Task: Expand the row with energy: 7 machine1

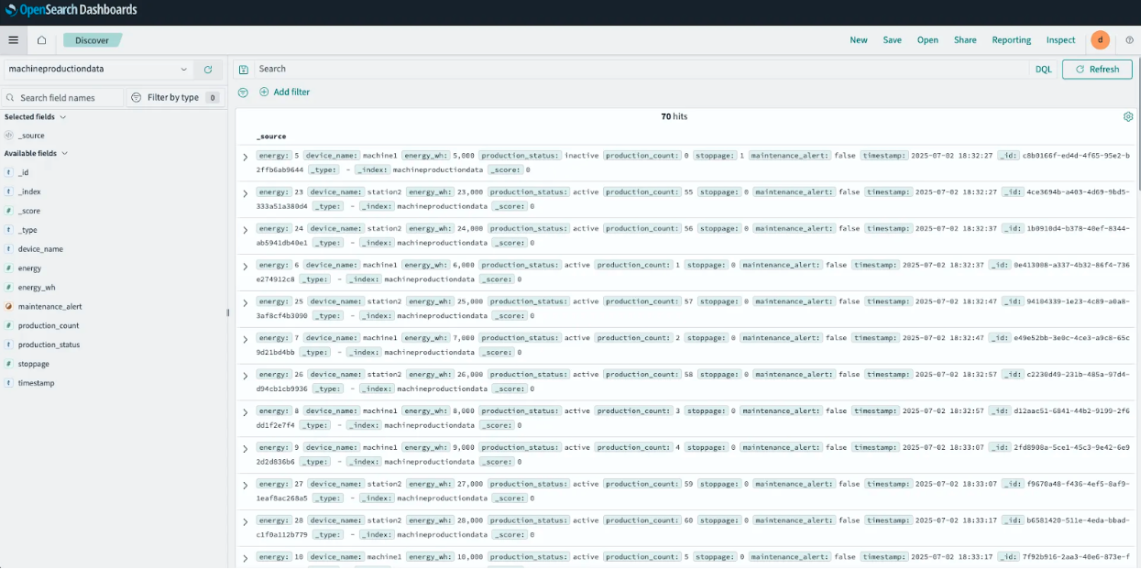Action: tap(245, 339)
